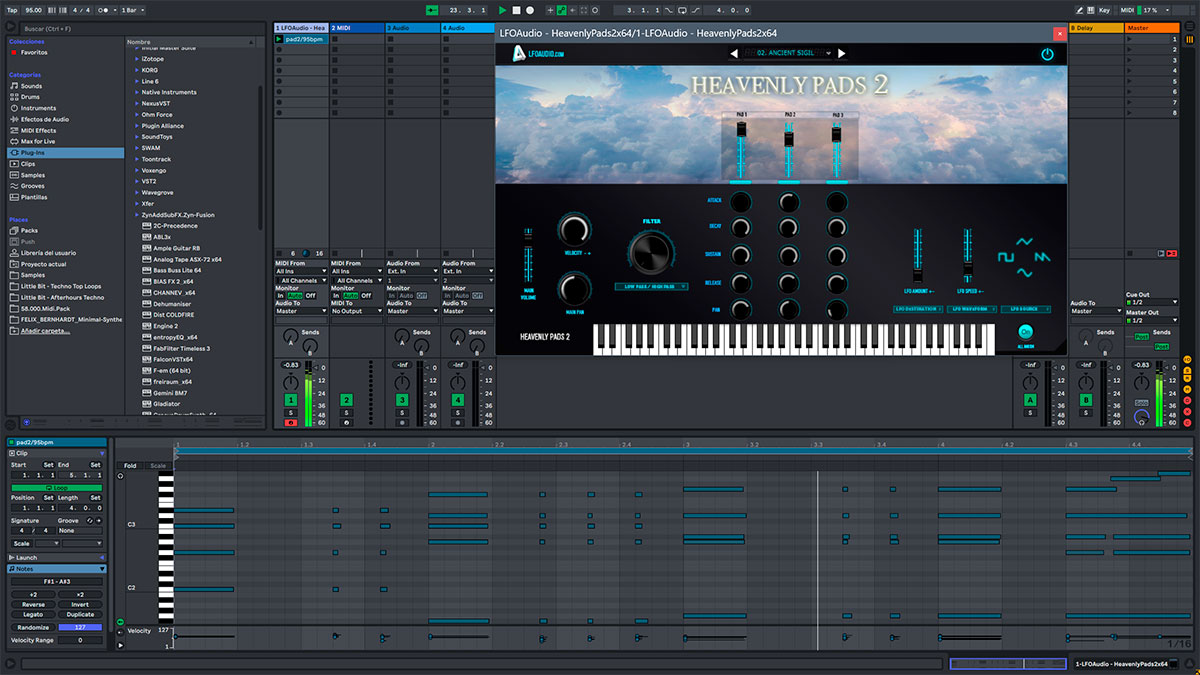Select the Plug-Ins category in the browser
This screenshot has height=675, width=1200.
(66, 152)
